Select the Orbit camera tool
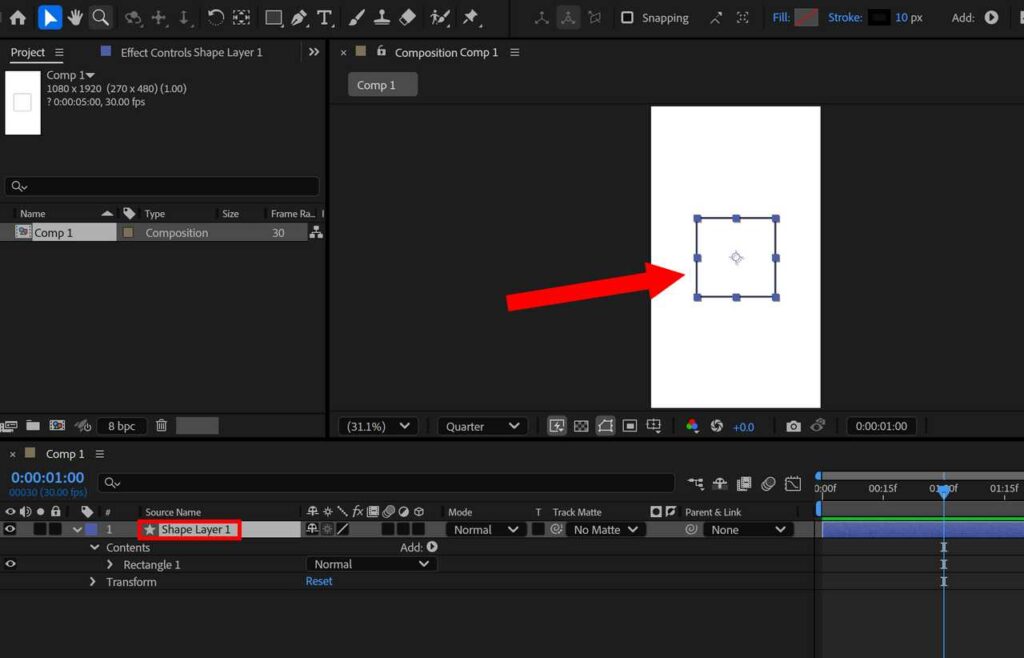 (x=133, y=18)
